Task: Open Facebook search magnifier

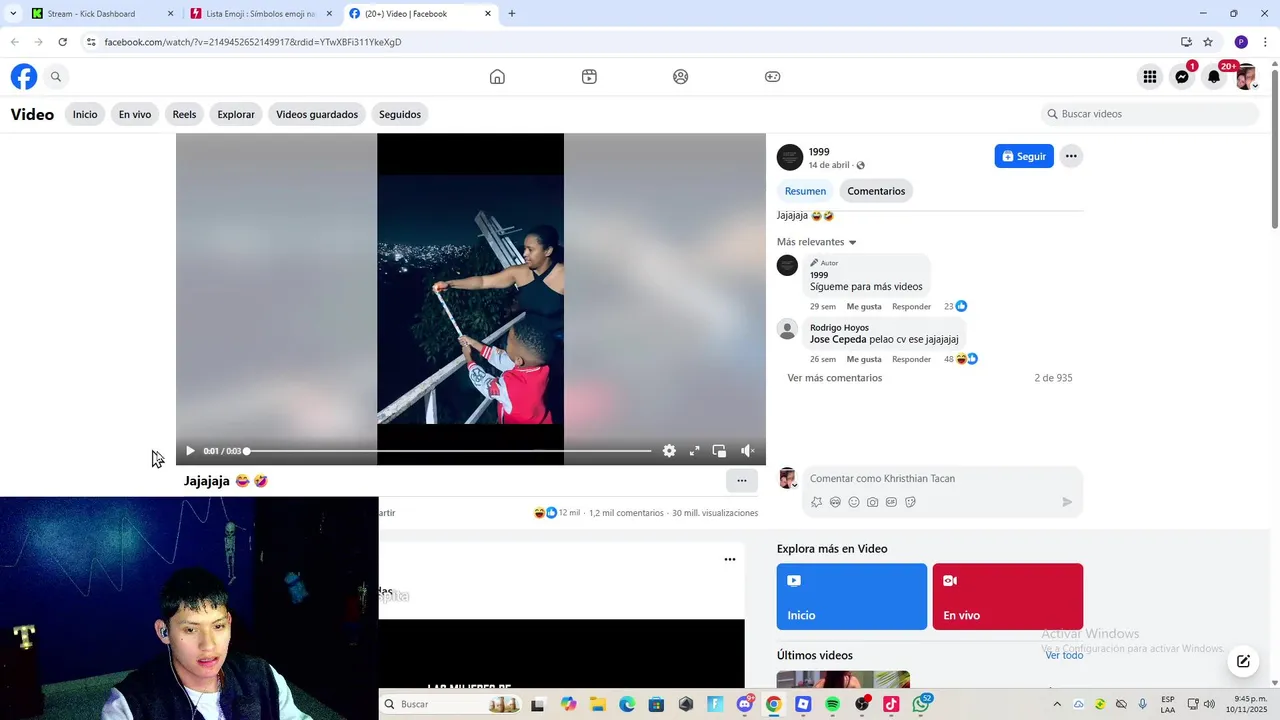Action: point(56,77)
